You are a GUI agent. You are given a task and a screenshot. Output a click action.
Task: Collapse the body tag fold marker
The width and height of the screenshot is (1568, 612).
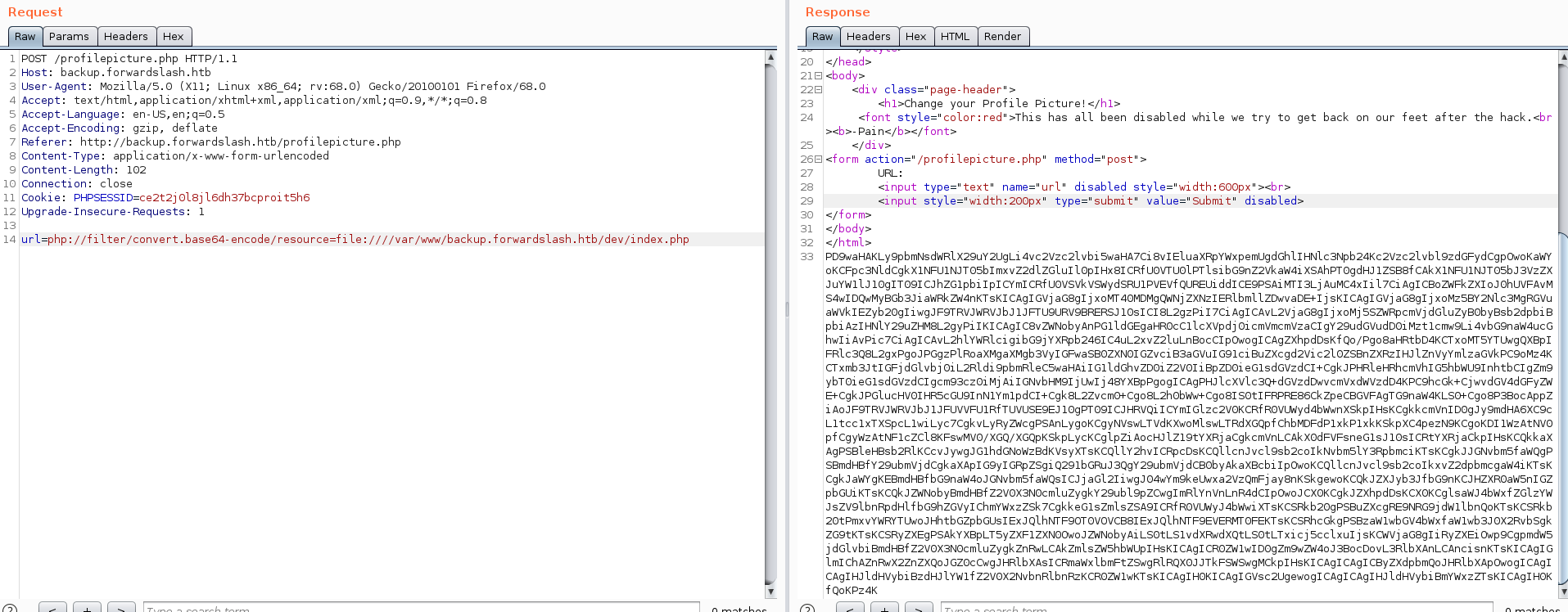[818, 76]
